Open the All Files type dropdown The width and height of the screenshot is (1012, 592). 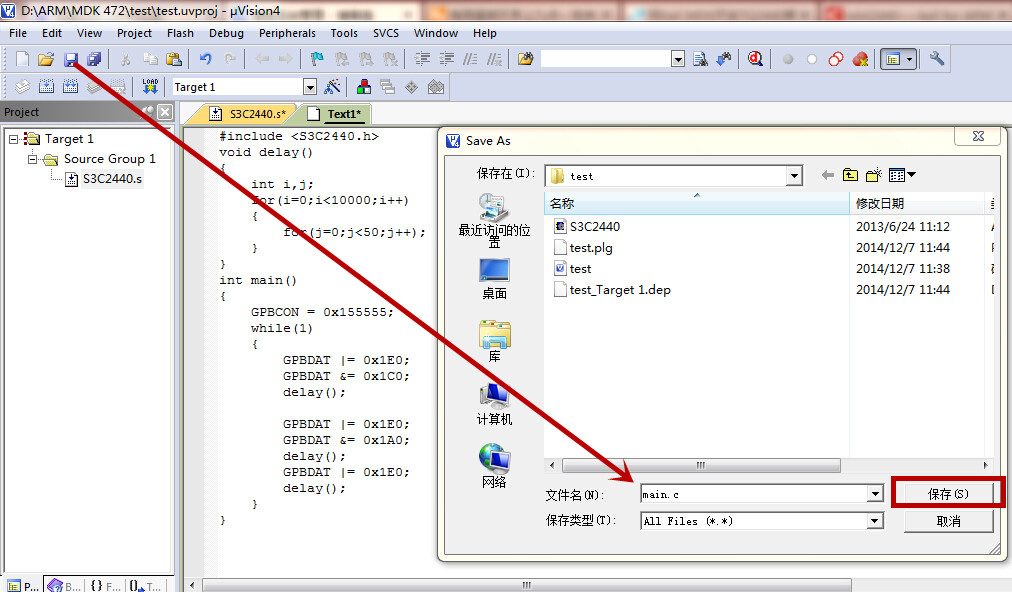(x=875, y=520)
